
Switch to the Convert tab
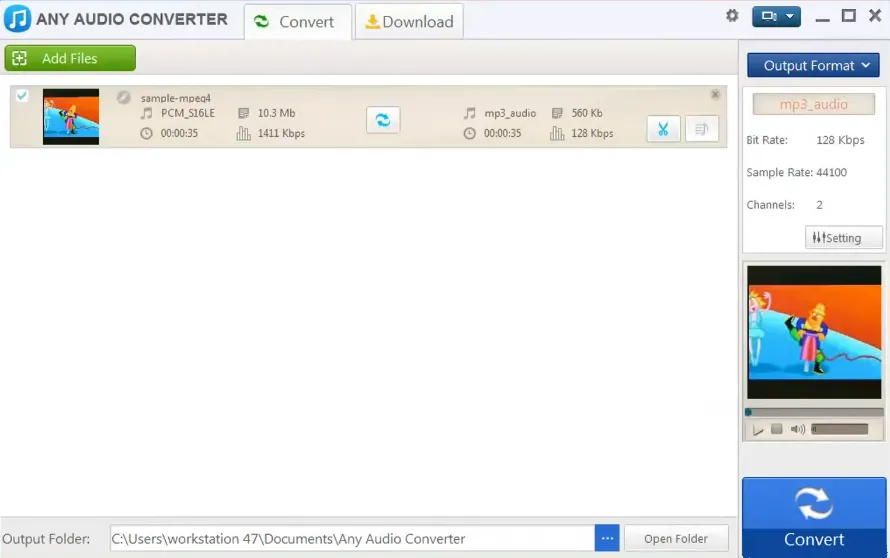coord(298,22)
